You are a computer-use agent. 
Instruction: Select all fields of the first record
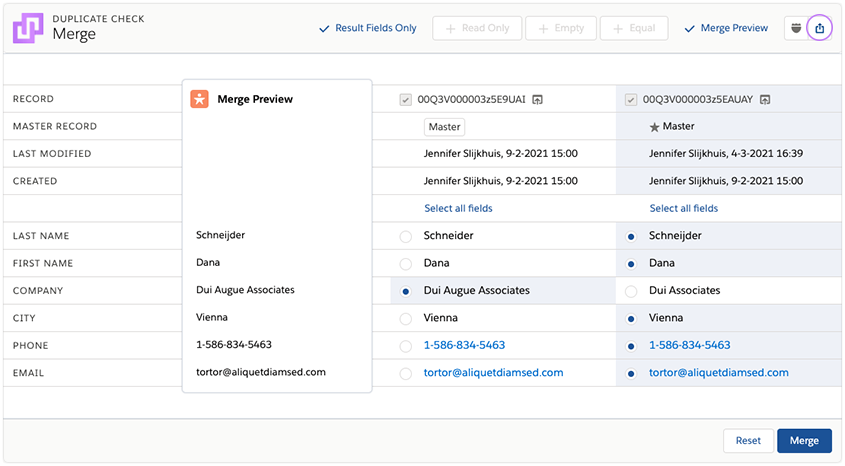point(458,208)
